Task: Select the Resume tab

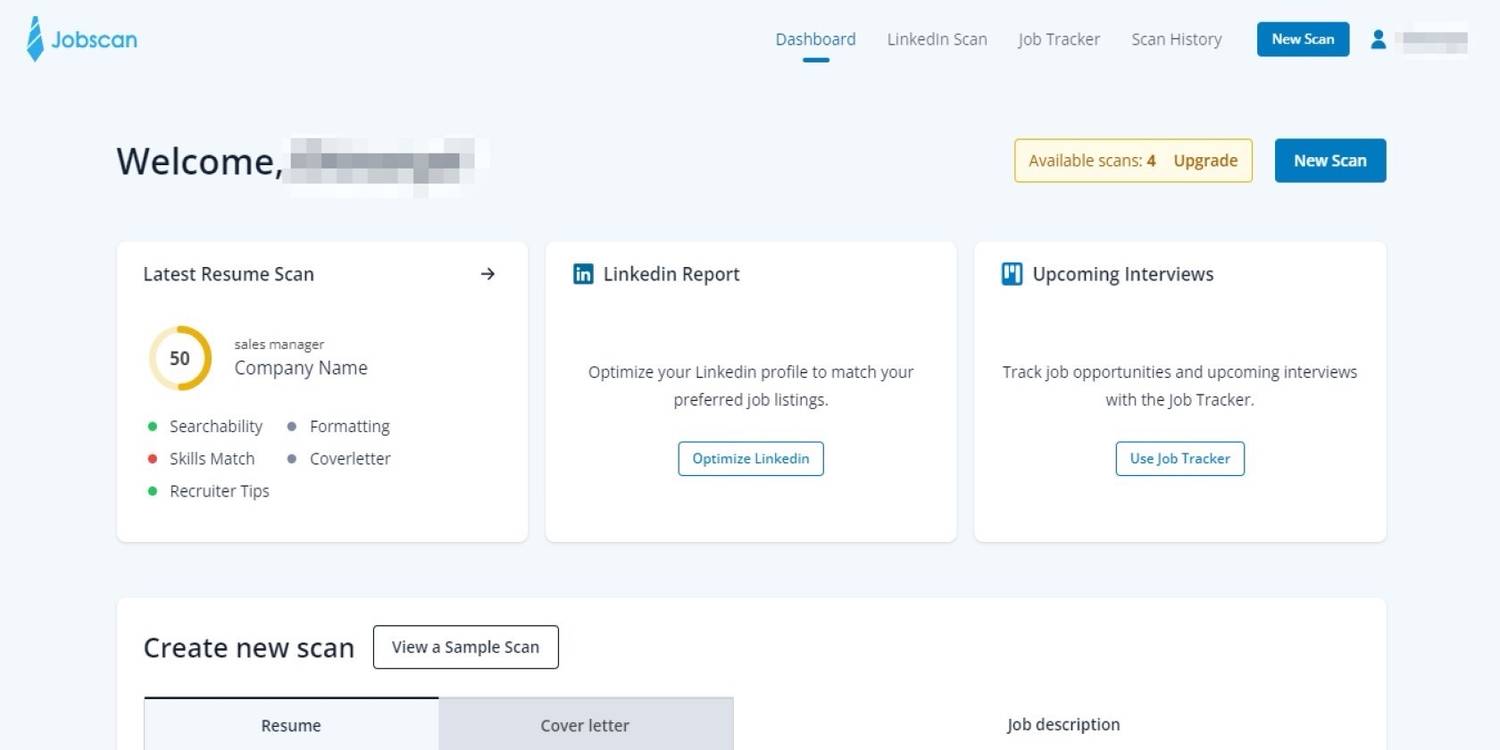Action: pos(291,725)
